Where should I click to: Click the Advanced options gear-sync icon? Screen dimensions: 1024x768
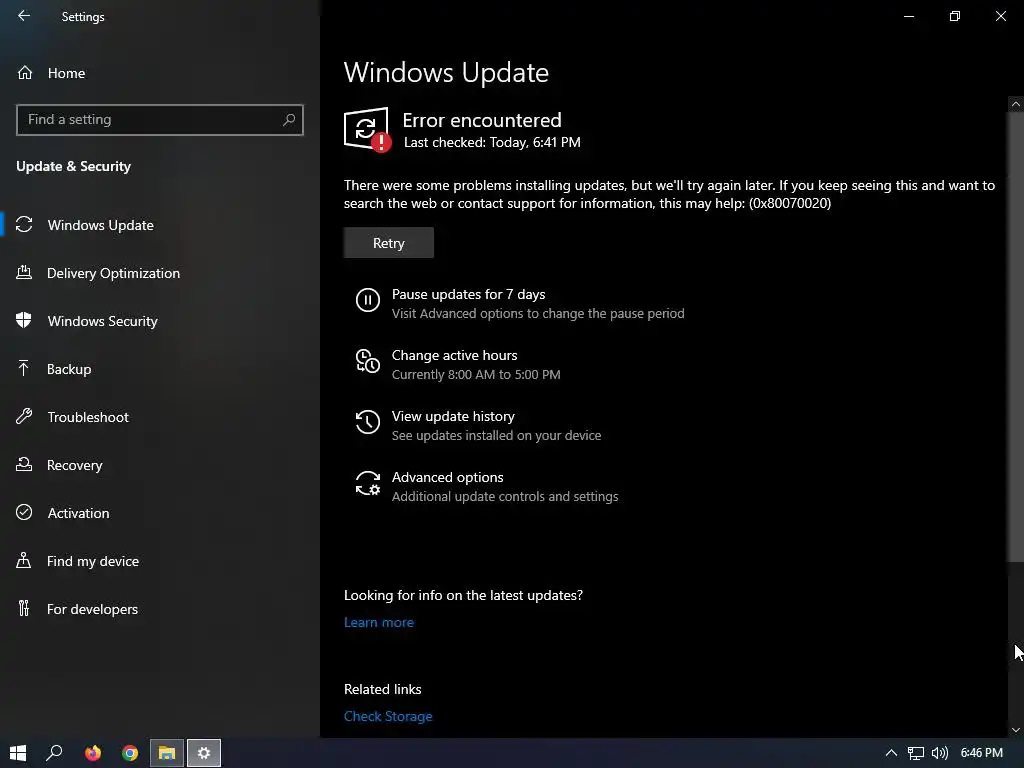[x=368, y=483]
